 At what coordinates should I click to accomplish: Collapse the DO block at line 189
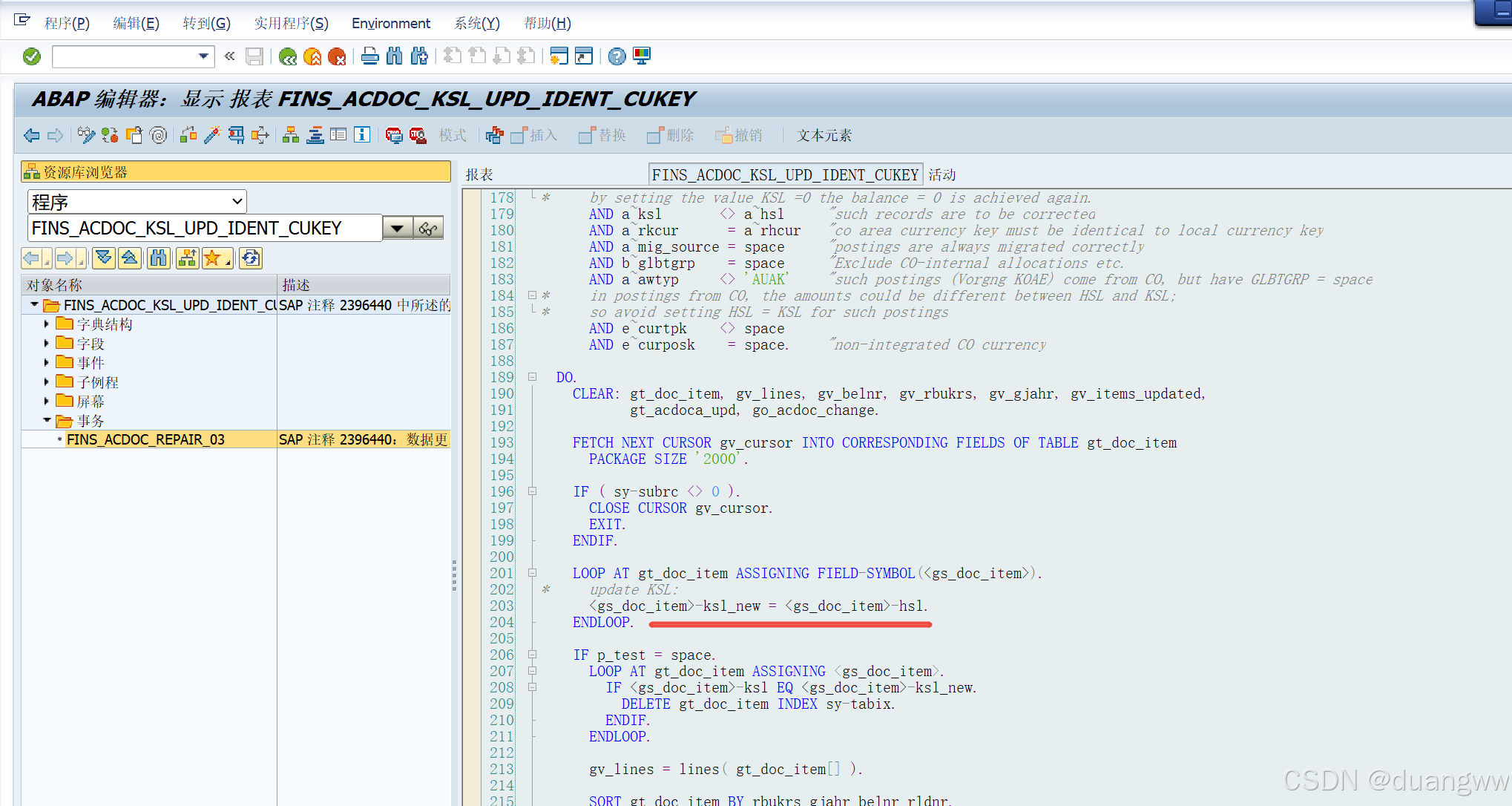(532, 377)
